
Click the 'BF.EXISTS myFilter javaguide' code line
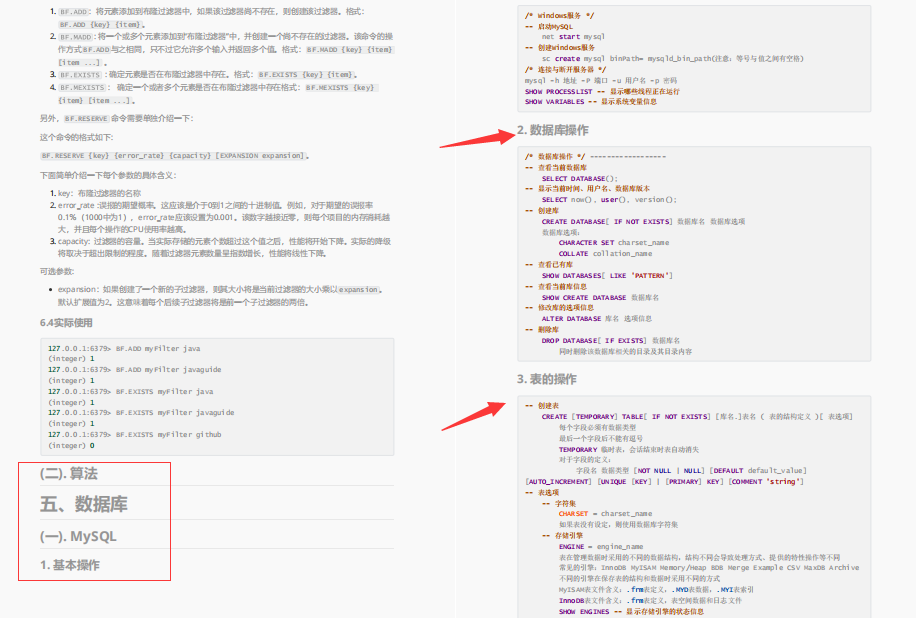[141, 413]
